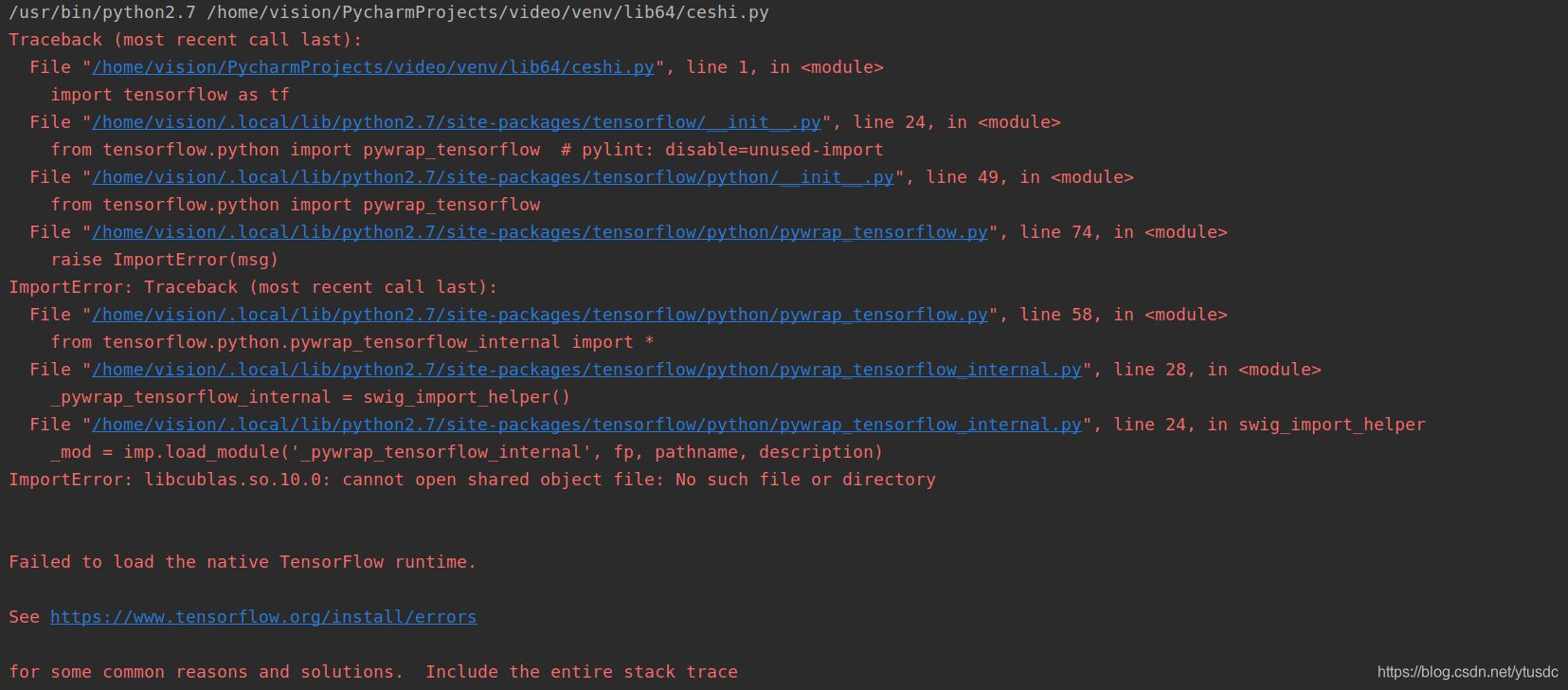Click the python2.7 run command line
The image size is (1568, 690).
point(388,12)
